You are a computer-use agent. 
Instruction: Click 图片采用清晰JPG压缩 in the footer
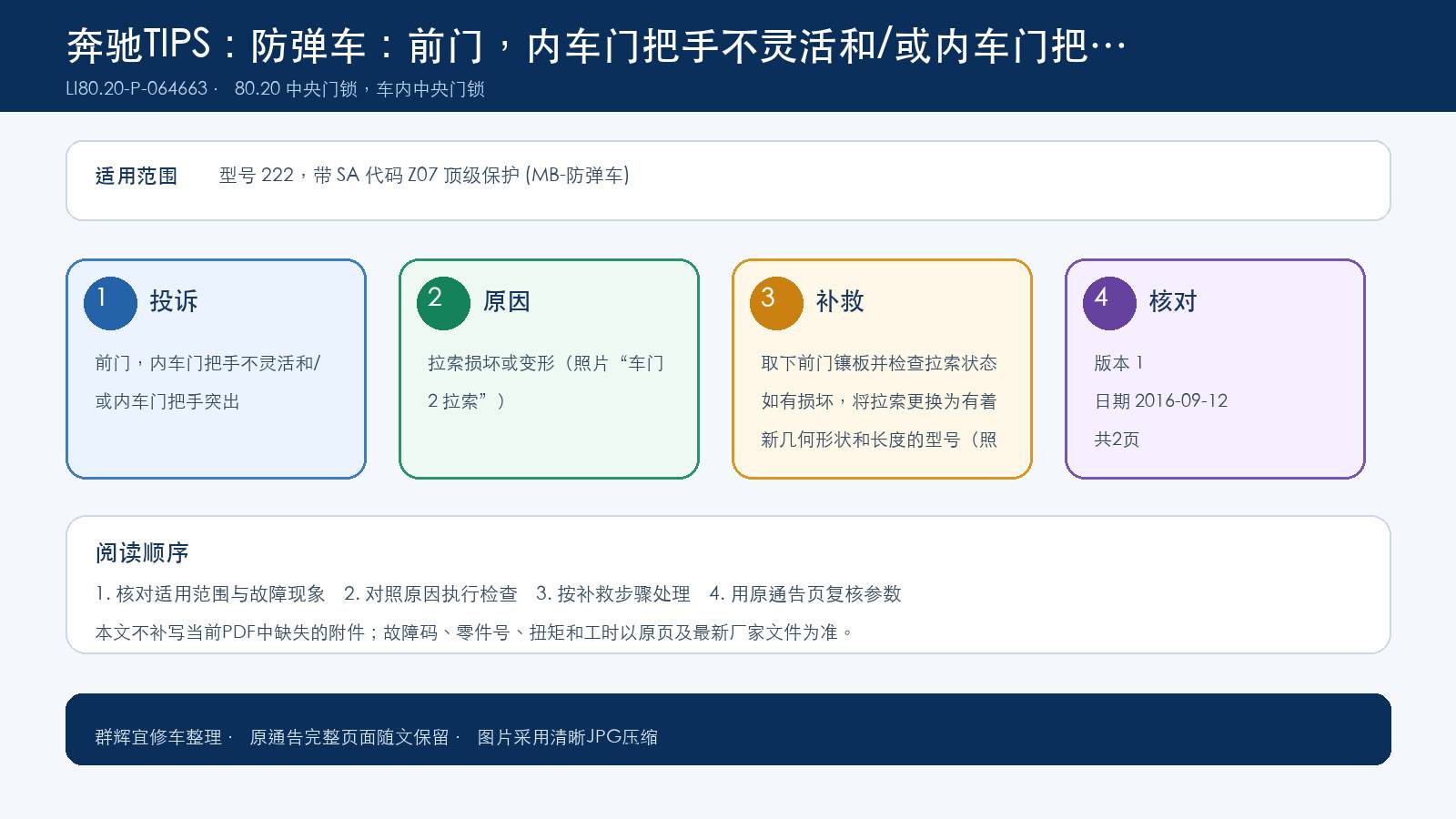click(568, 737)
